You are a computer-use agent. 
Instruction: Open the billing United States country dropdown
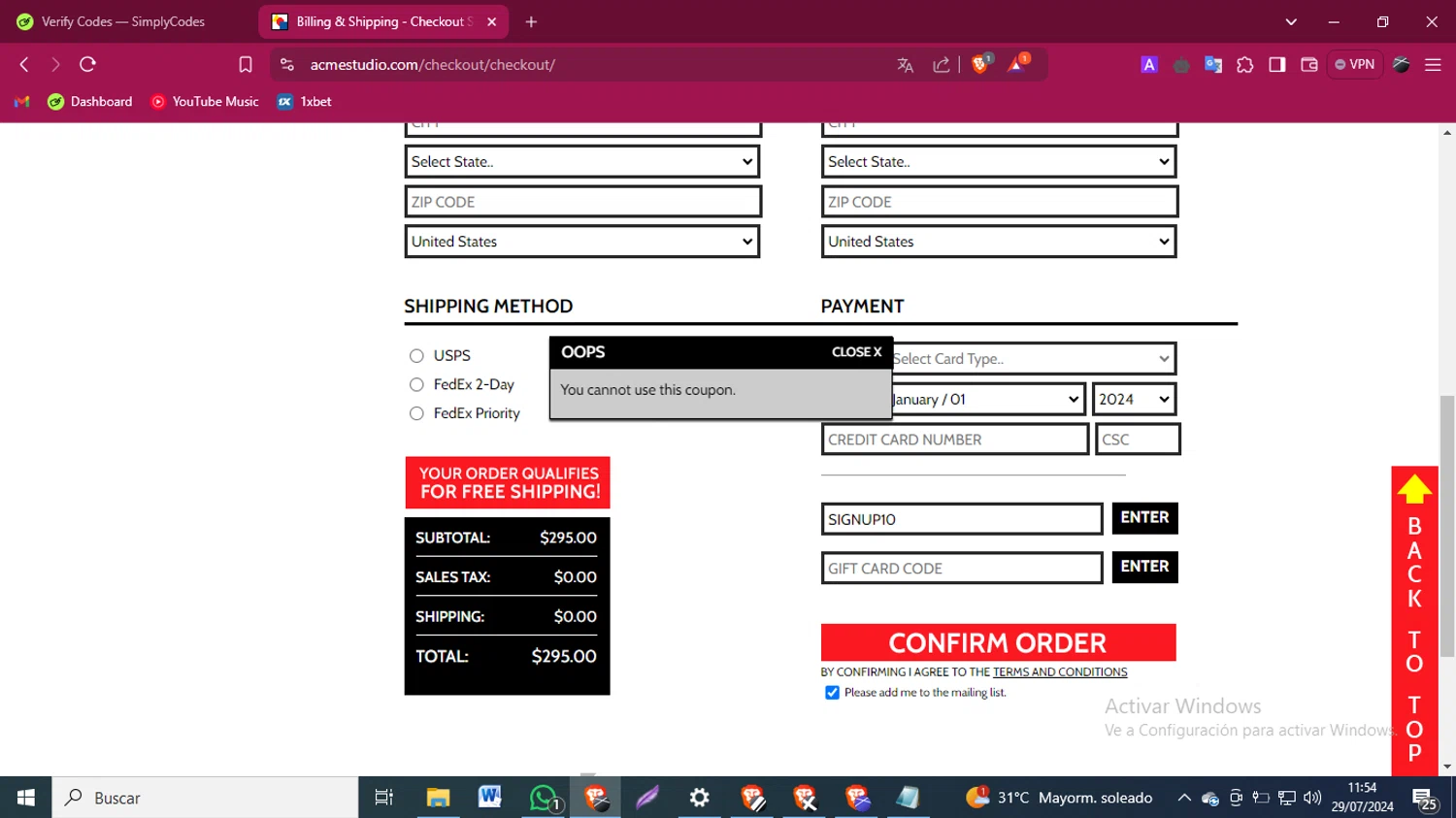click(582, 242)
